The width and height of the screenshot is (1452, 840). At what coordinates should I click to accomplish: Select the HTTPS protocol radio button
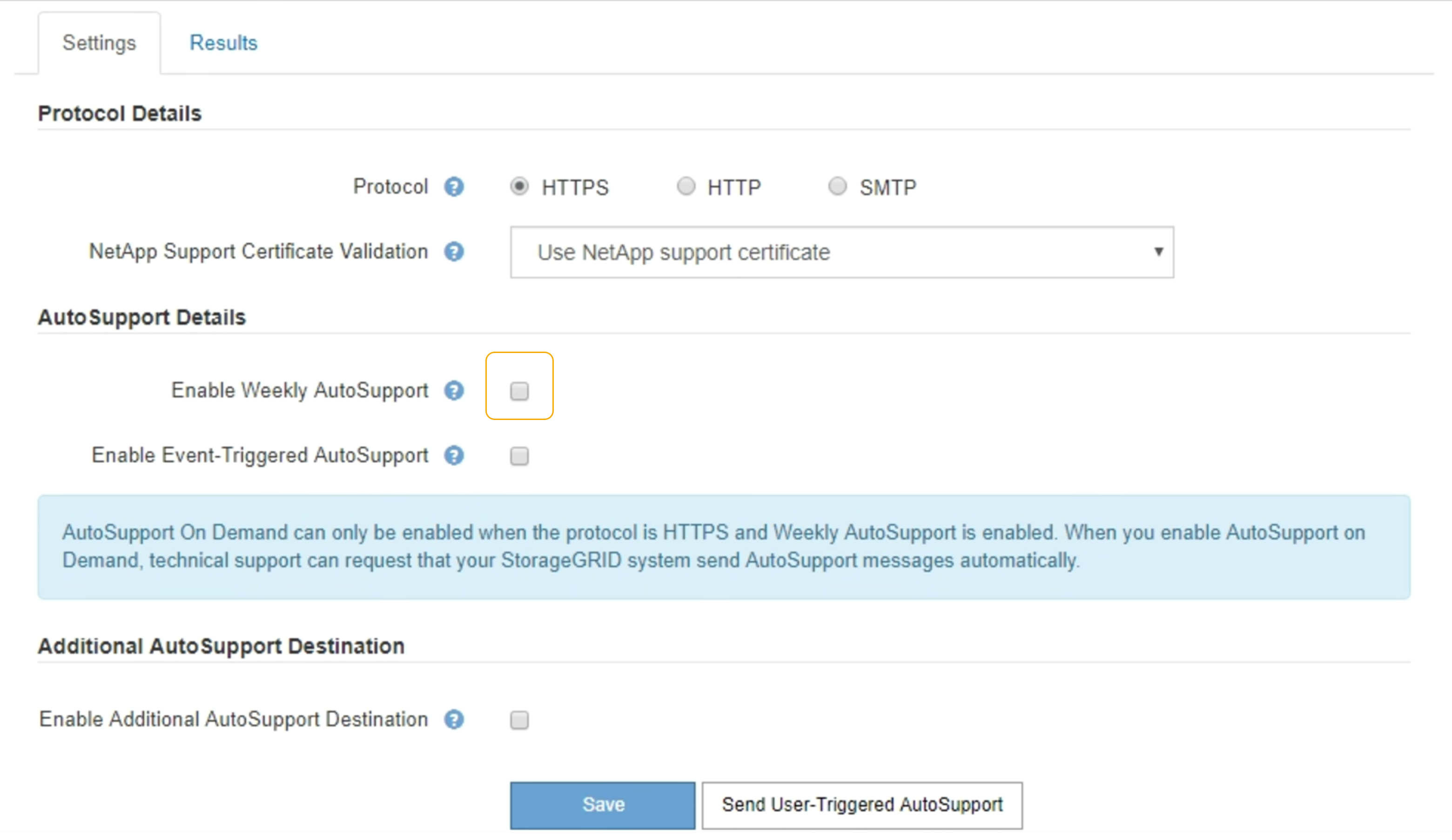(519, 187)
